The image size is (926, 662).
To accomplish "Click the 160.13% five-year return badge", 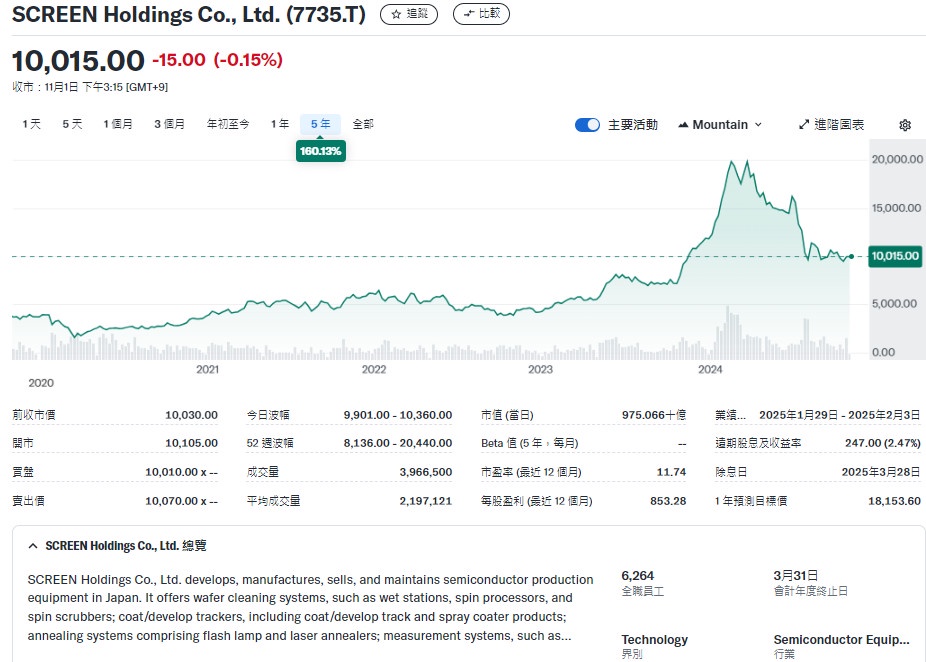I will pos(321,151).
